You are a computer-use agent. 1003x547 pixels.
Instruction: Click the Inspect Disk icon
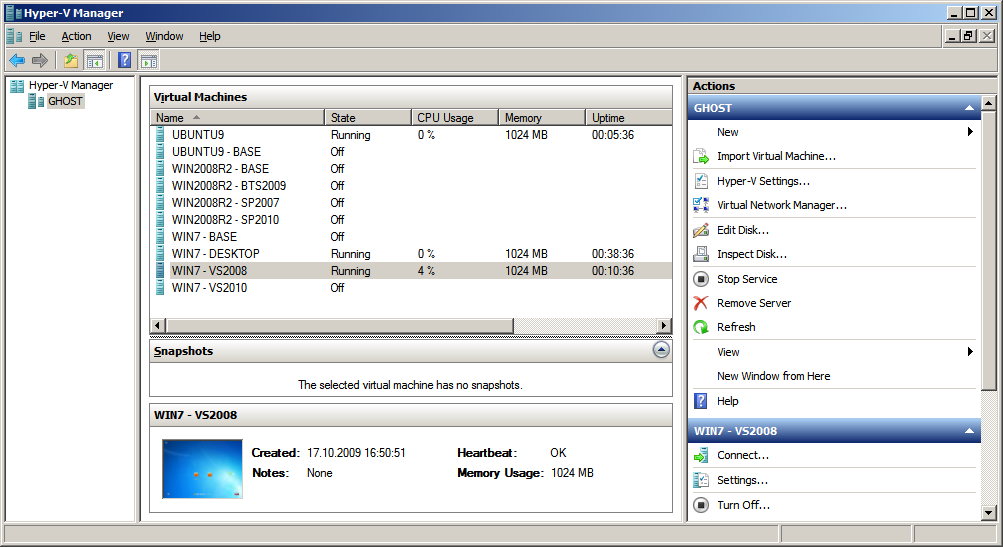click(701, 254)
